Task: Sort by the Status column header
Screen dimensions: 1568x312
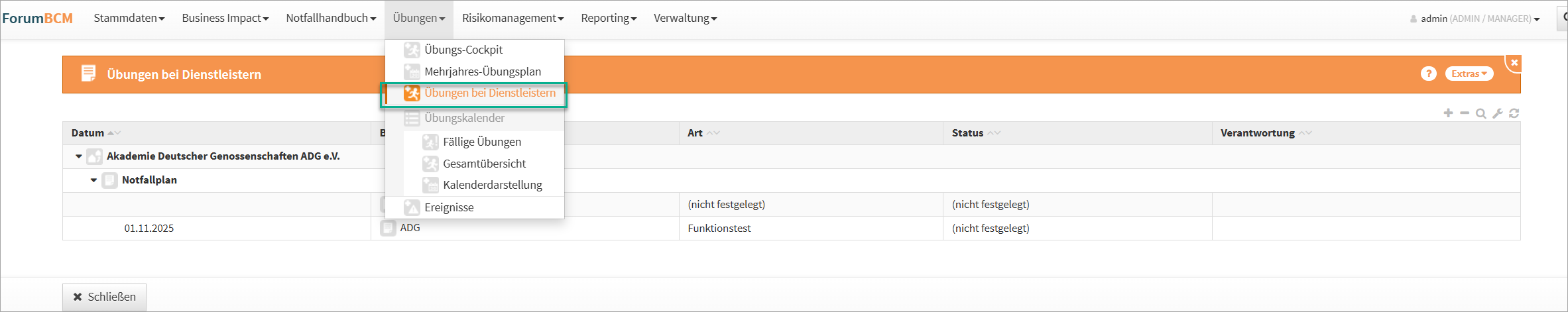Action: coord(967,133)
